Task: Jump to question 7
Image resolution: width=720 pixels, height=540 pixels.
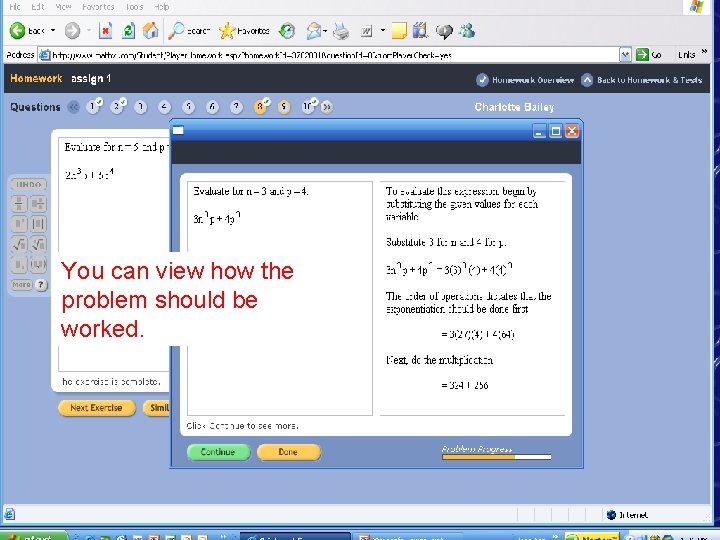Action: click(x=236, y=107)
